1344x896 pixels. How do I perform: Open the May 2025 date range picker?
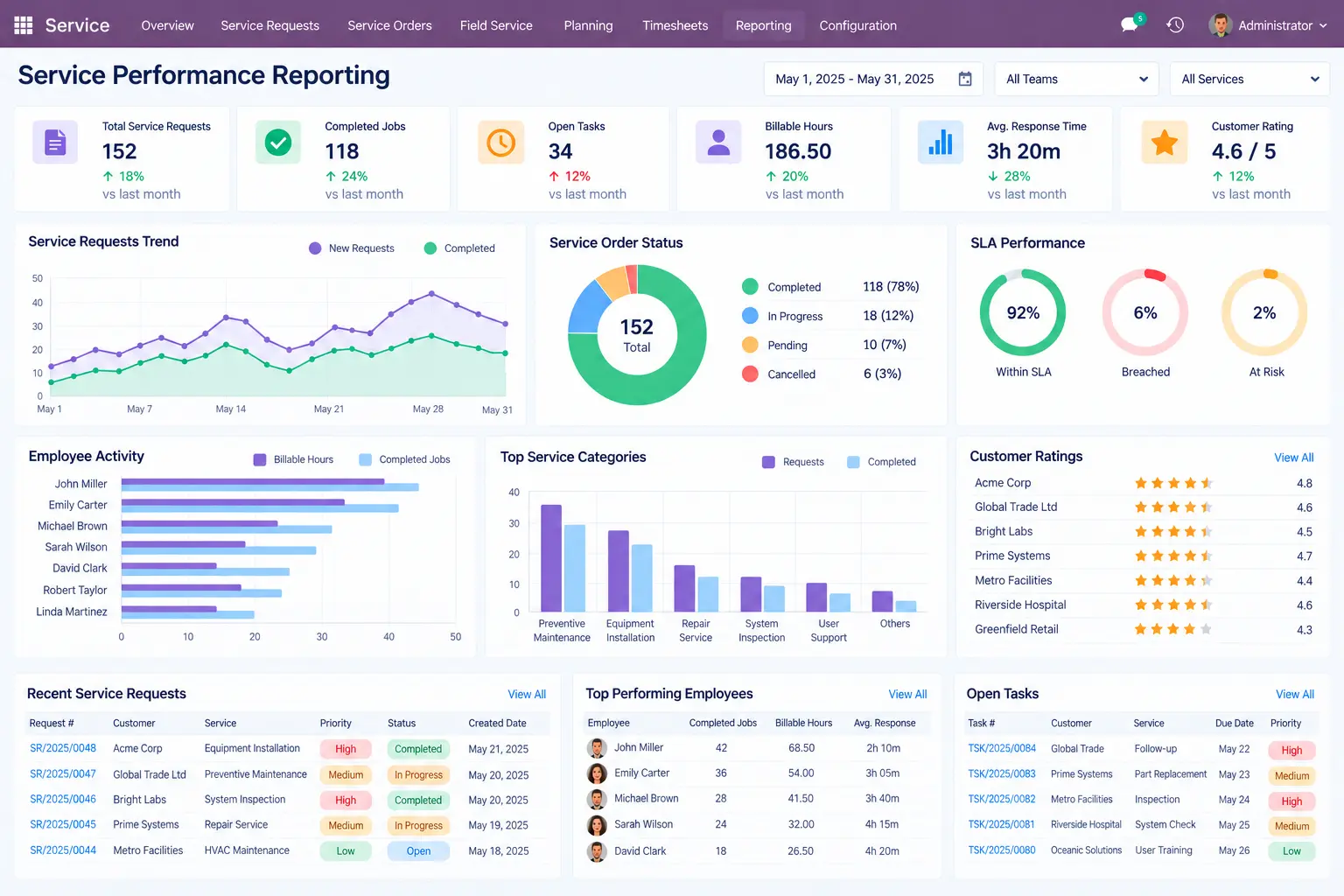point(873,79)
